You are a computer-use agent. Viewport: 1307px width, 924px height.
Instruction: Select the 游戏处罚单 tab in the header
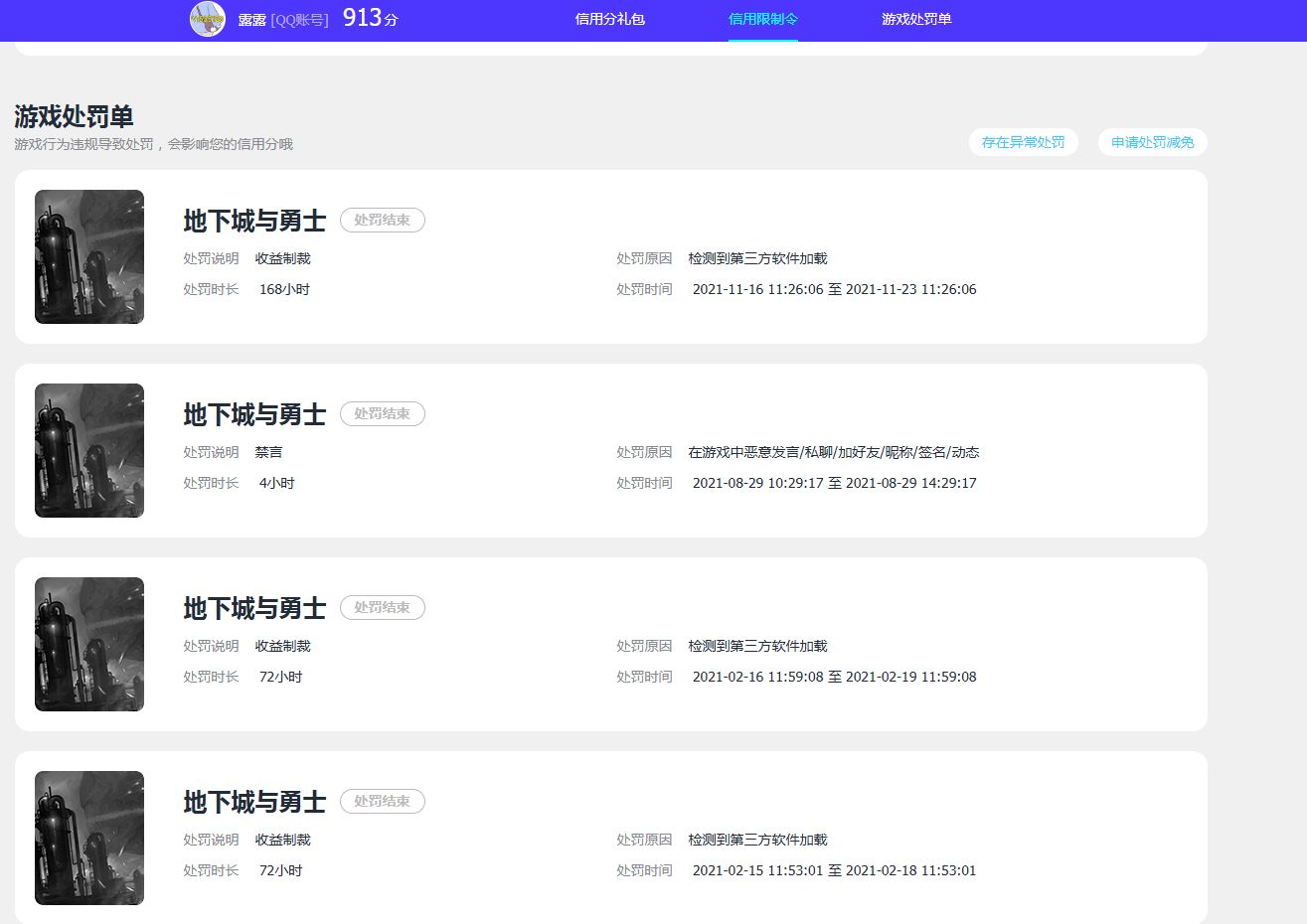pos(916,19)
